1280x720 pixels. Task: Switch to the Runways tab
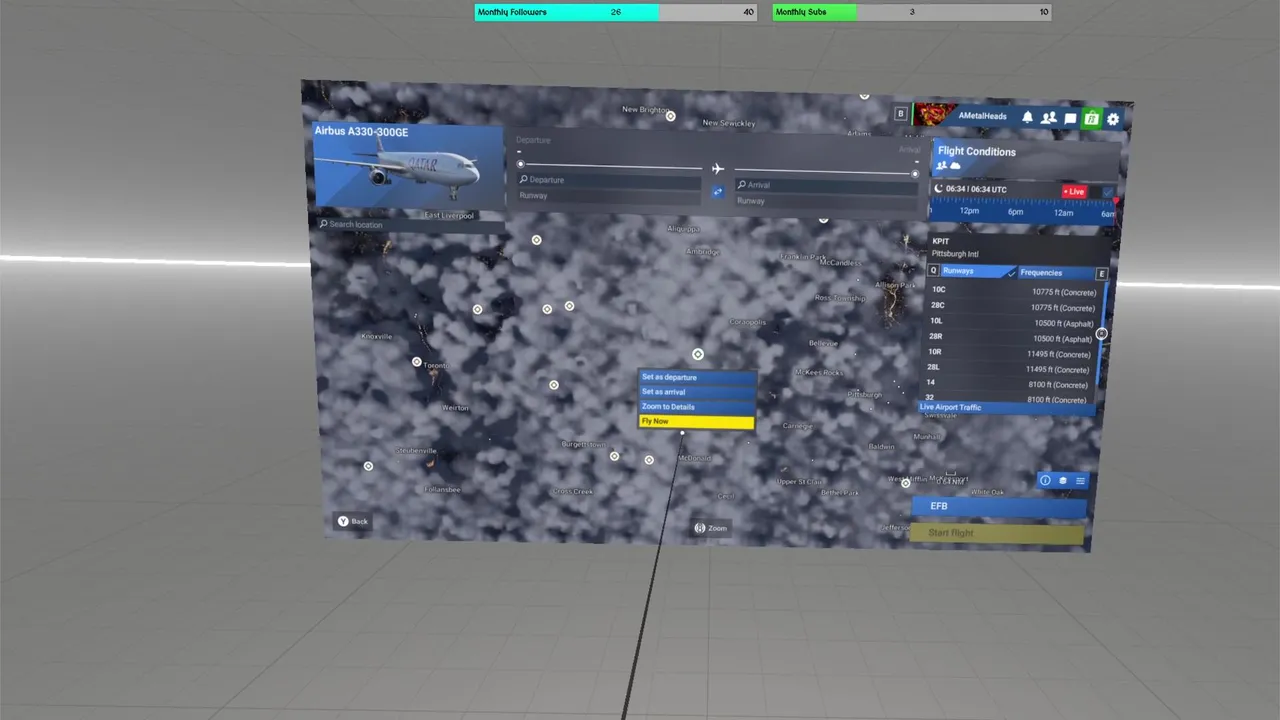[976, 271]
